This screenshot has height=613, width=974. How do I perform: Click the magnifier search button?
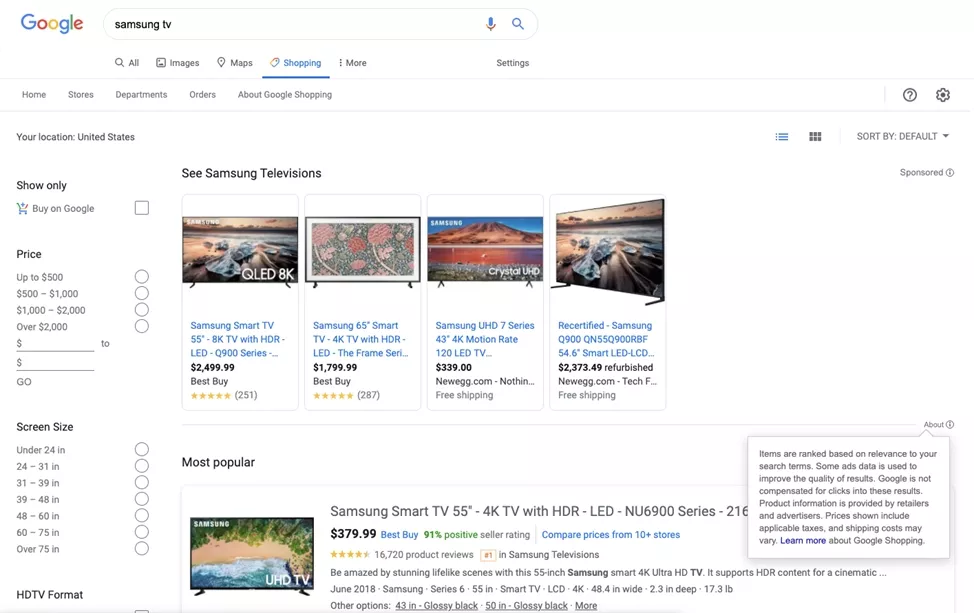coord(517,24)
